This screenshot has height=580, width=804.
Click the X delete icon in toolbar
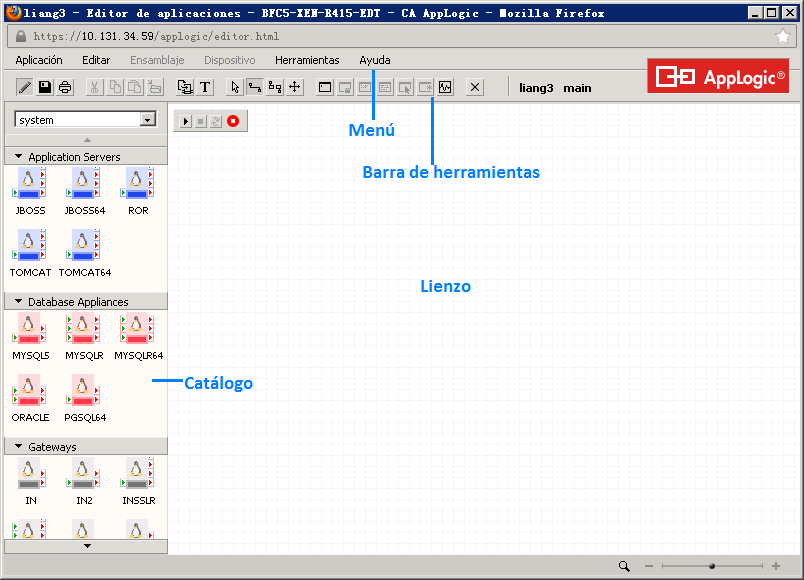[x=475, y=87]
